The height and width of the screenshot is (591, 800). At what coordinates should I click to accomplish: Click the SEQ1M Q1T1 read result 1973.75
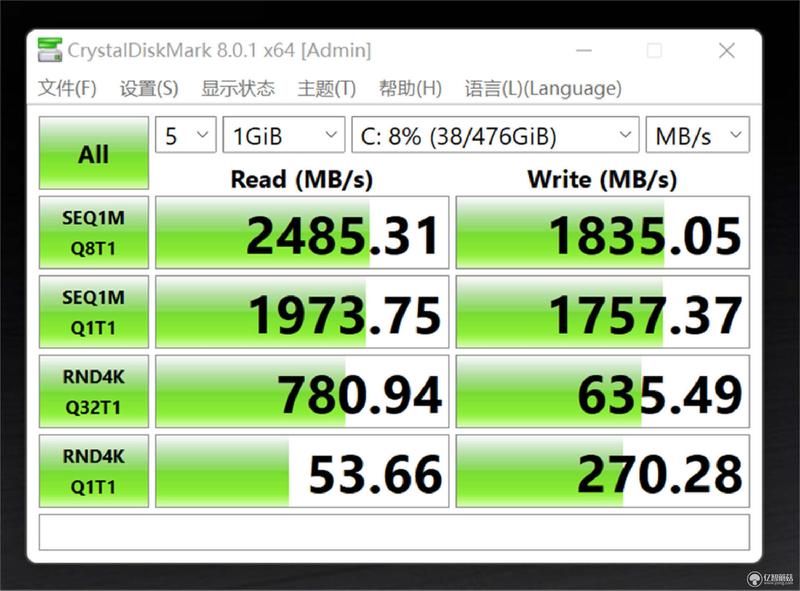click(x=302, y=312)
